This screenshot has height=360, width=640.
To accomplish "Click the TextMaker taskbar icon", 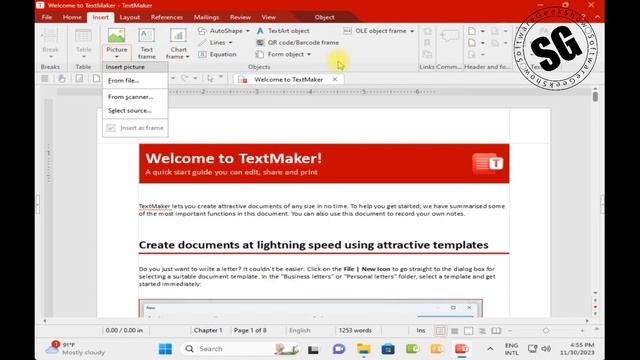I will [x=462, y=349].
